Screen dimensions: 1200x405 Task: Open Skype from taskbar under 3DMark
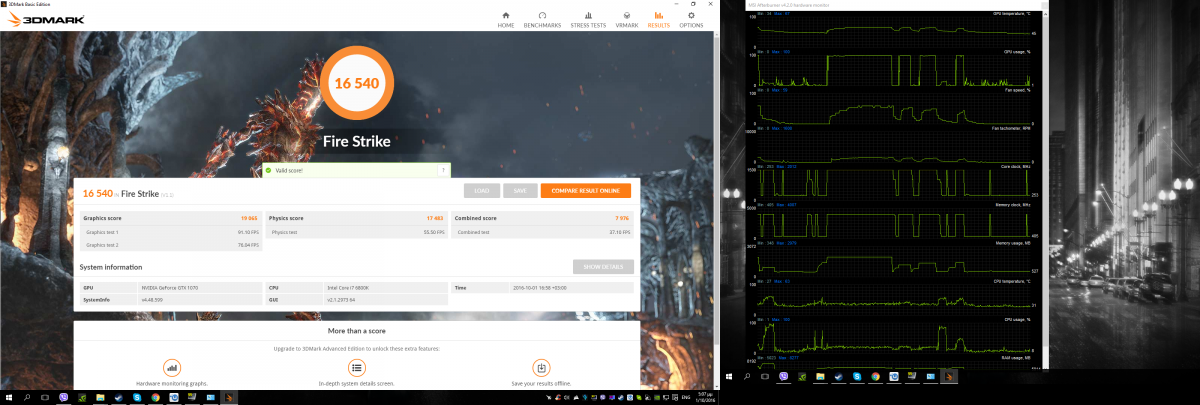137,398
